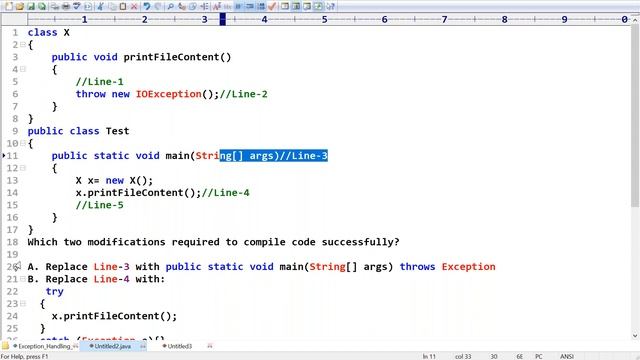Undo the last edit
The height and width of the screenshot is (360, 640).
click(x=147, y=7)
